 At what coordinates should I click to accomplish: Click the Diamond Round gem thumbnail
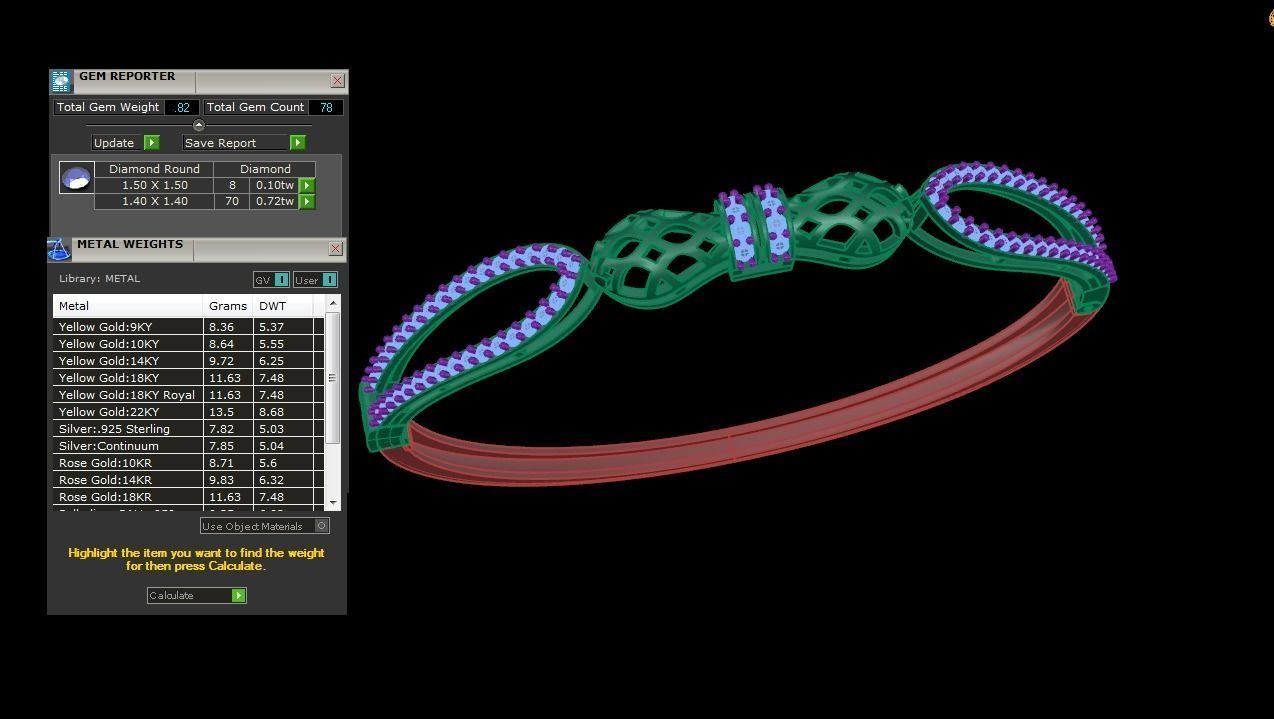(77, 178)
